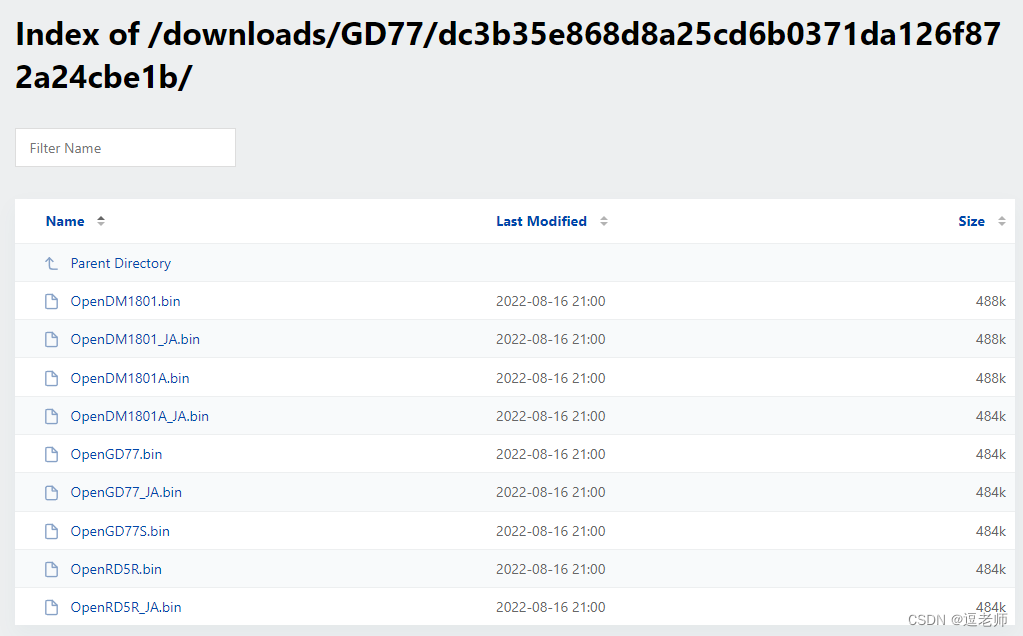This screenshot has width=1023, height=636.
Task: Download OpenGD77S.bin
Action: (120, 531)
